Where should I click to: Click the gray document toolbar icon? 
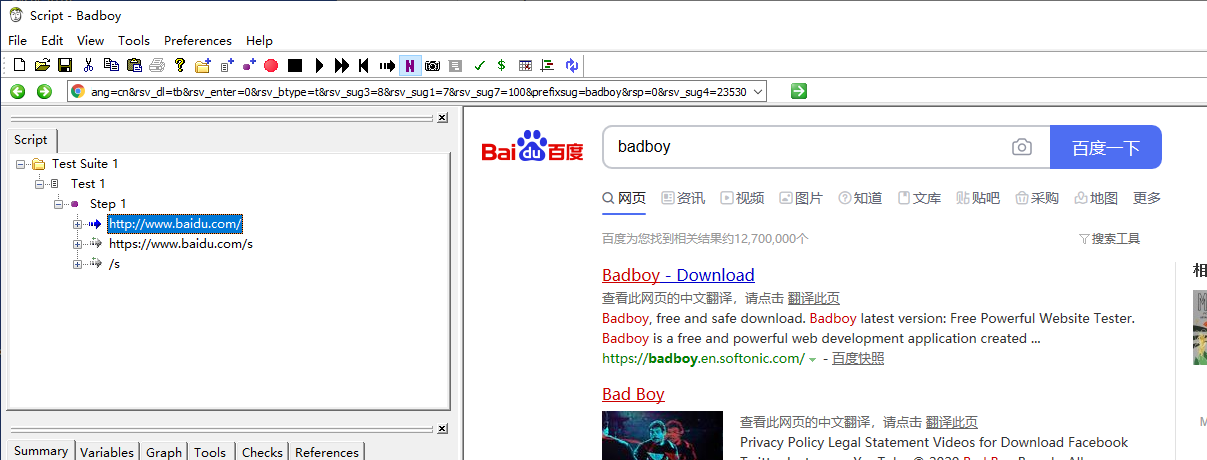click(456, 66)
